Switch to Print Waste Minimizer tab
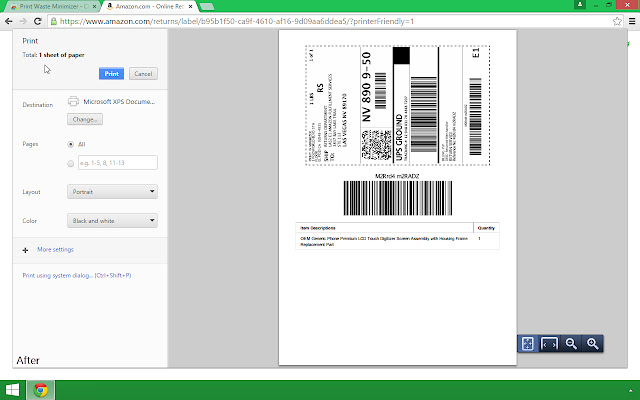Screen dimensions: 640x400 click(x=53, y=7)
